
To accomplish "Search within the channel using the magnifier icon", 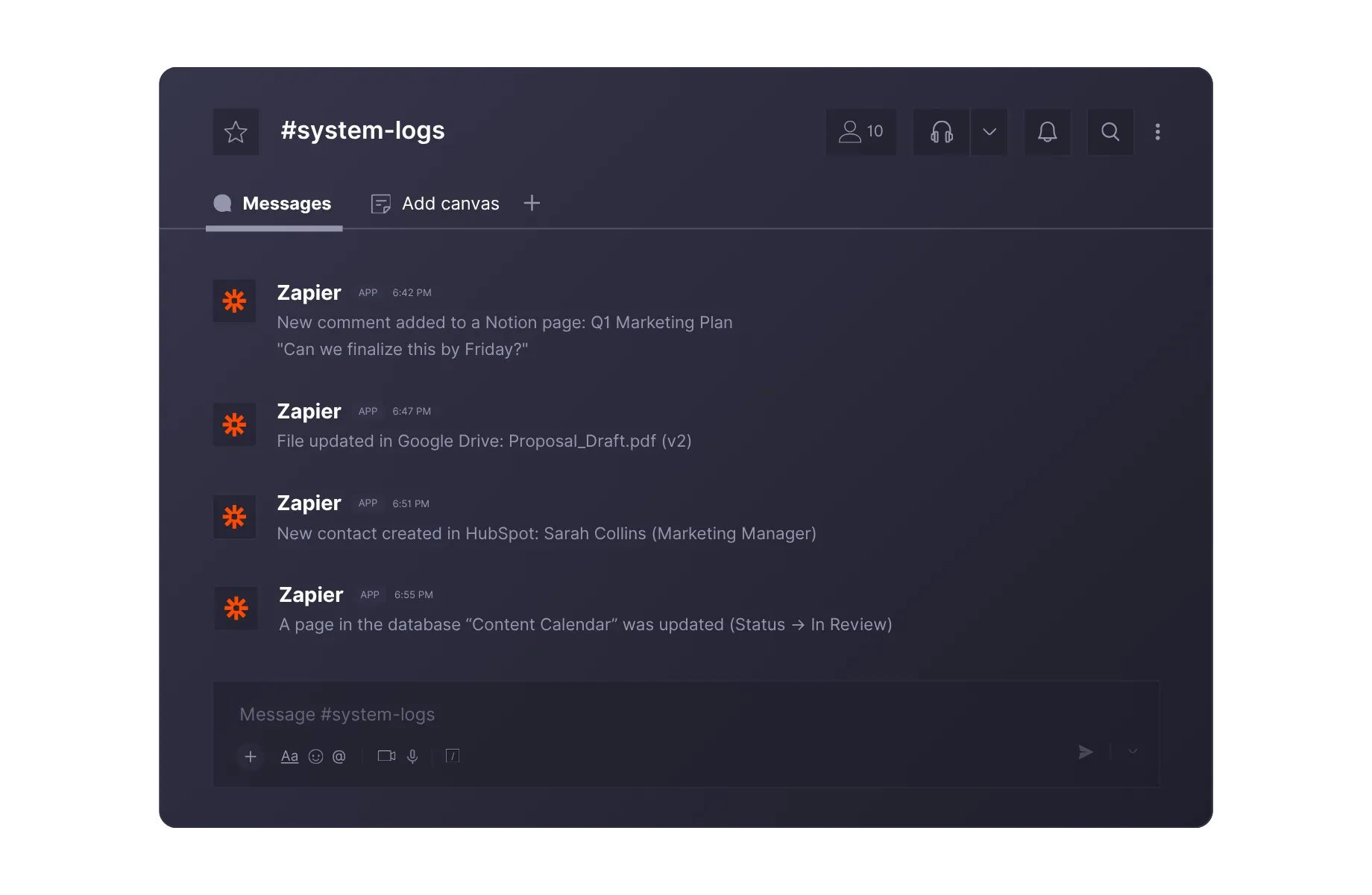I will pos(1110,132).
